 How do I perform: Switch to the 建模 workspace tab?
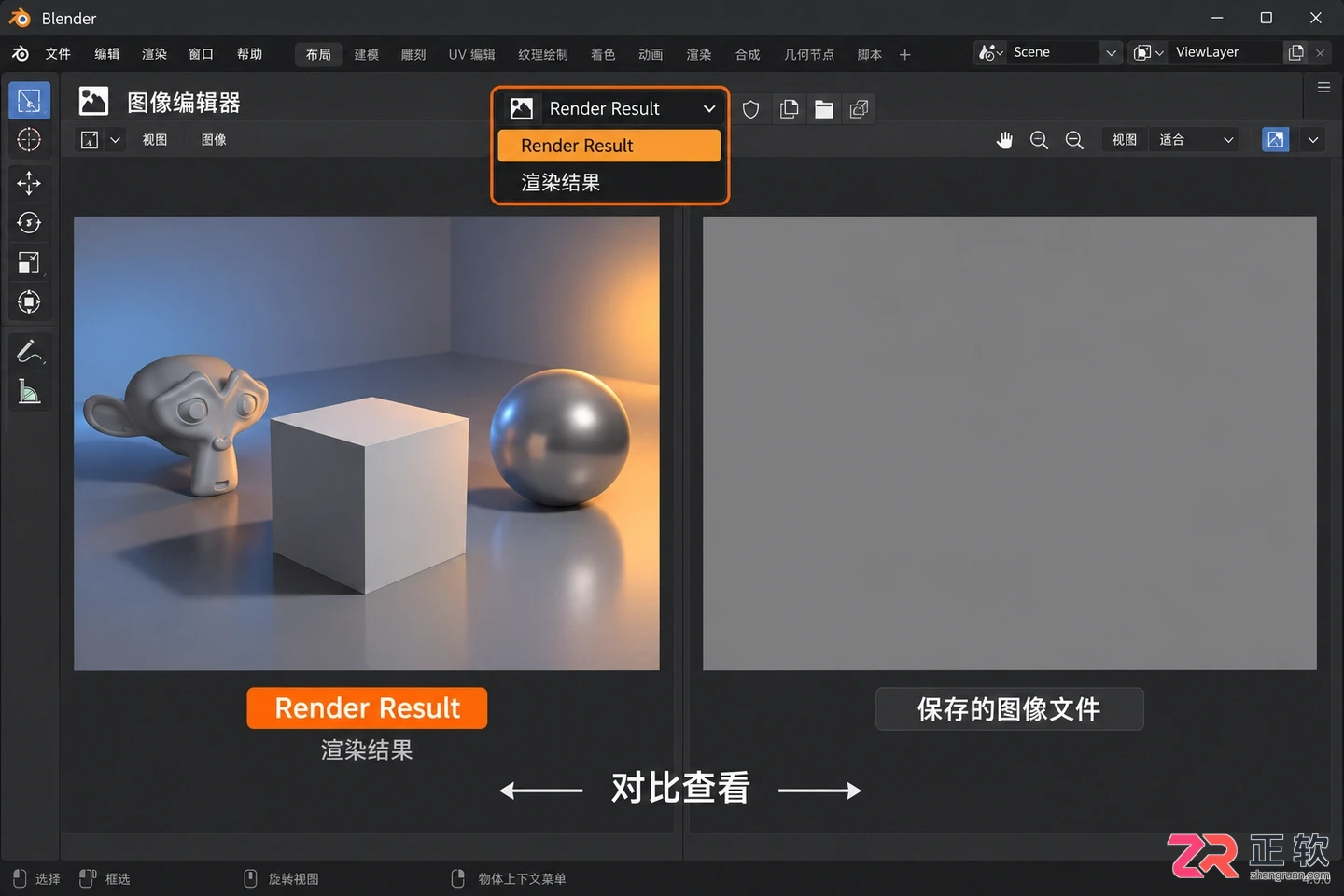click(x=367, y=55)
